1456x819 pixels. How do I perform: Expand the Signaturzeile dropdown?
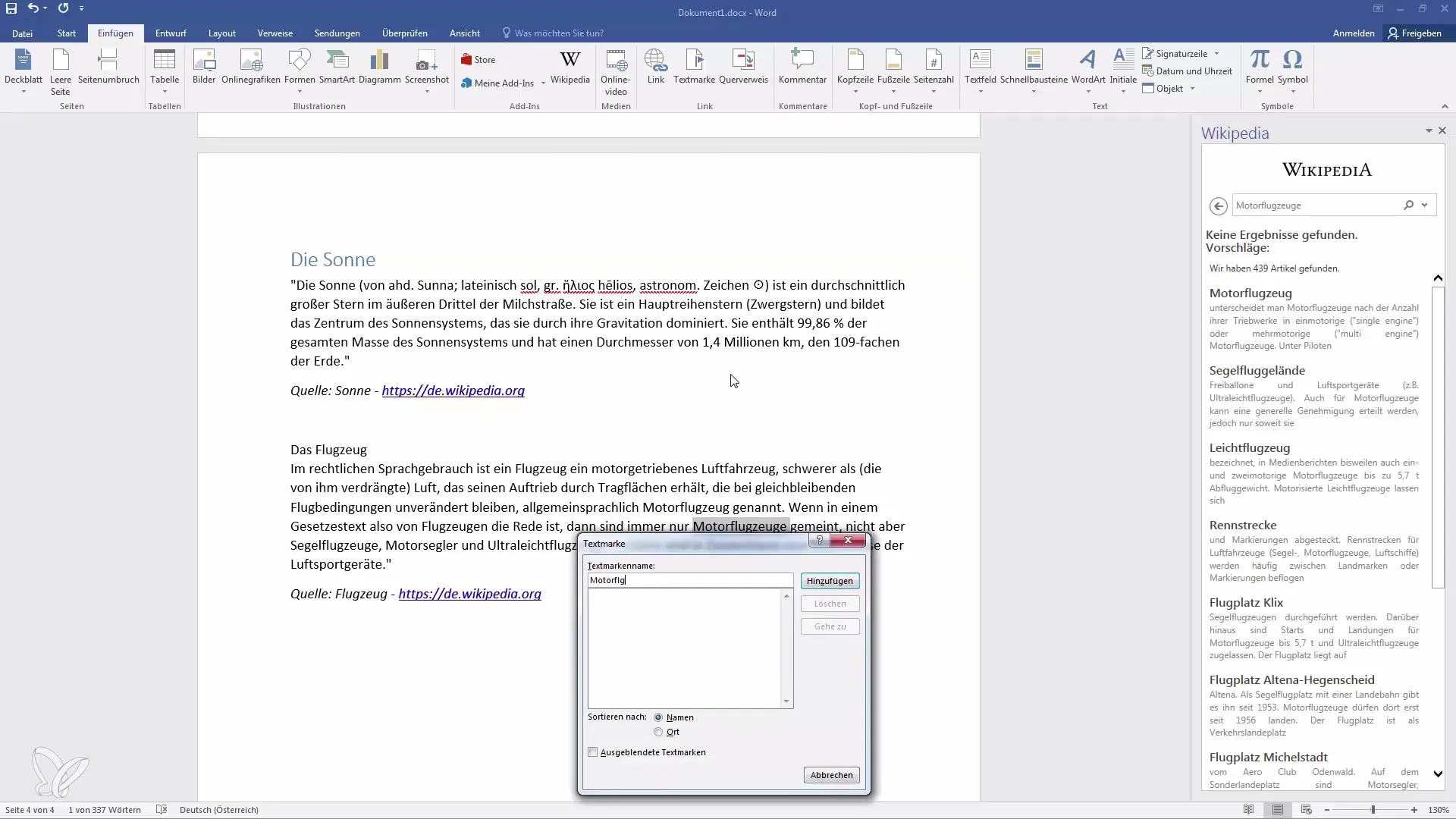point(1216,54)
